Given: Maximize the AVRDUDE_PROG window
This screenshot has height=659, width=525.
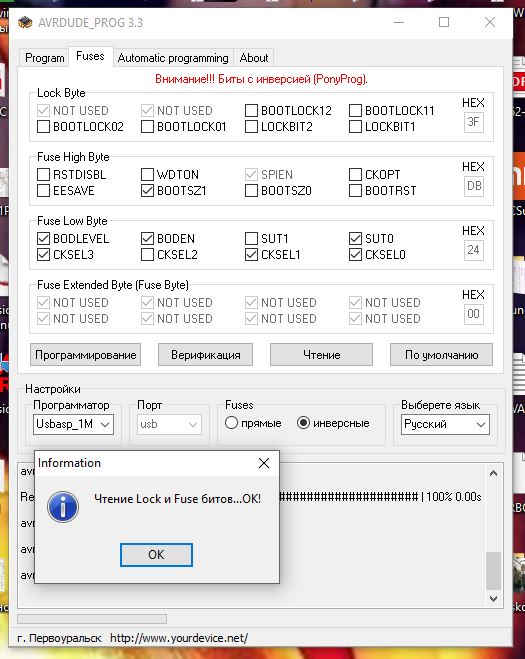Looking at the screenshot, I should (444, 22).
